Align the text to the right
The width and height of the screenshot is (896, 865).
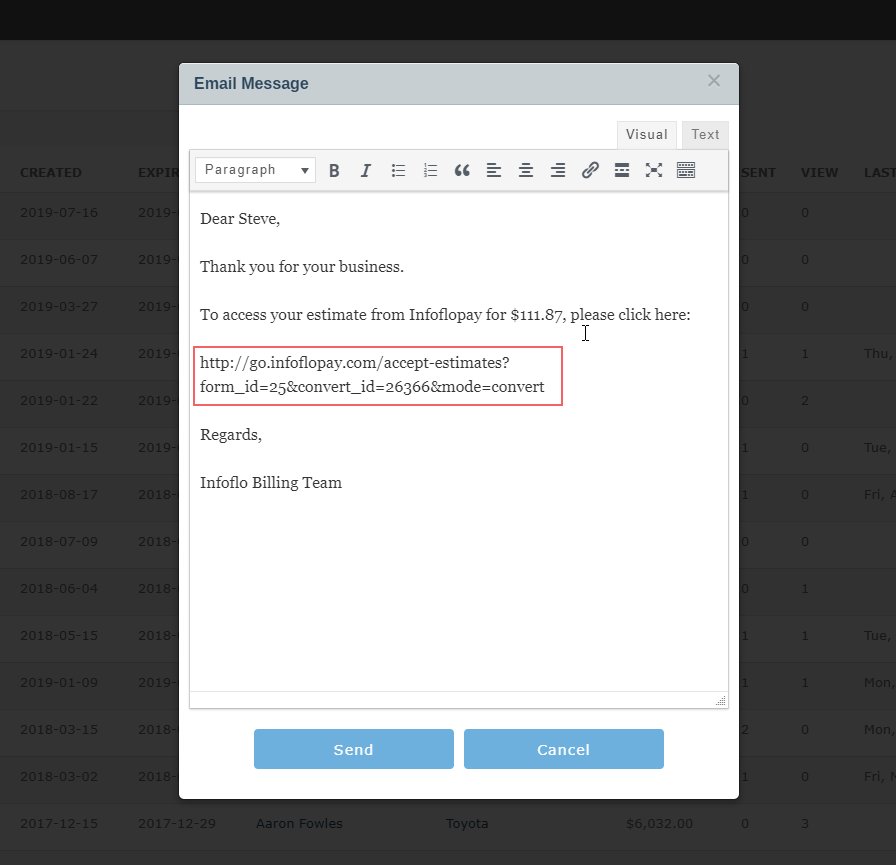click(558, 170)
